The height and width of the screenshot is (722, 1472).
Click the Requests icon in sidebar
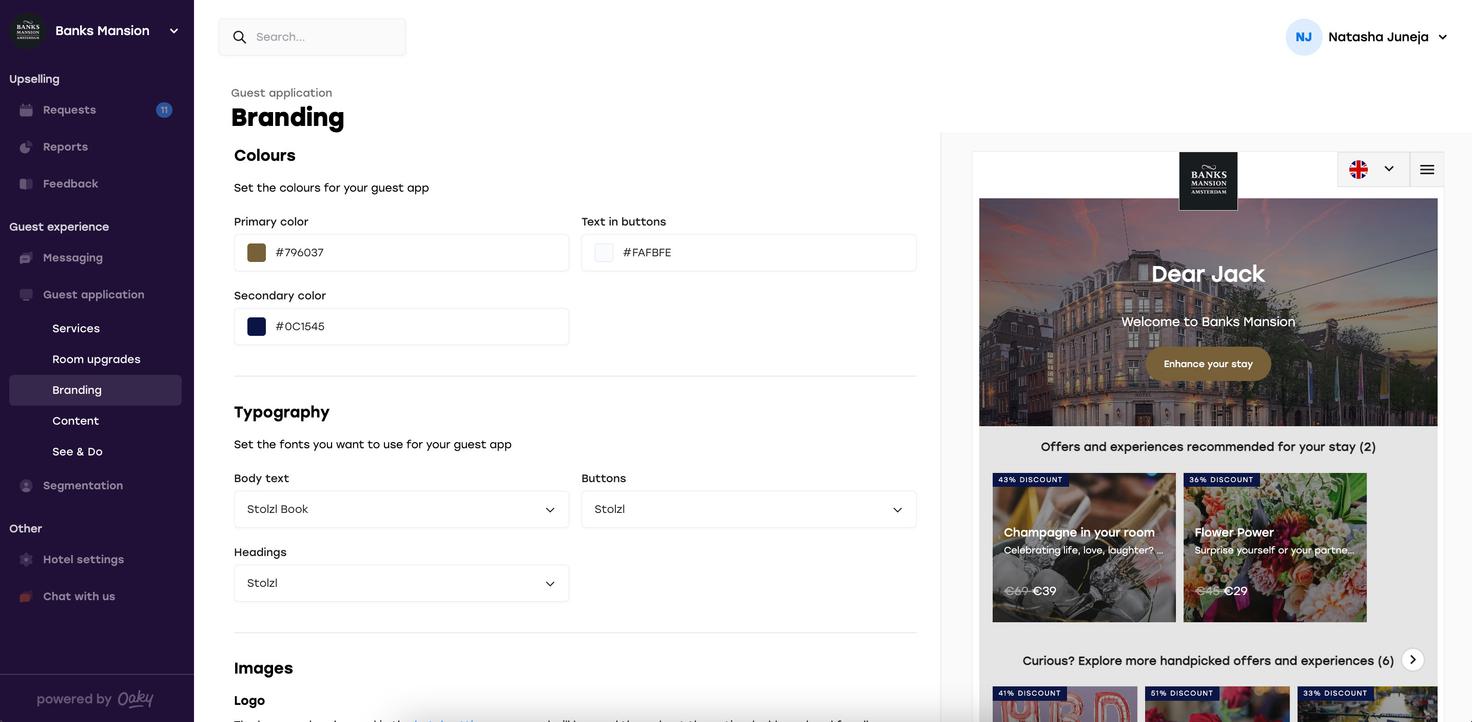click(26, 110)
